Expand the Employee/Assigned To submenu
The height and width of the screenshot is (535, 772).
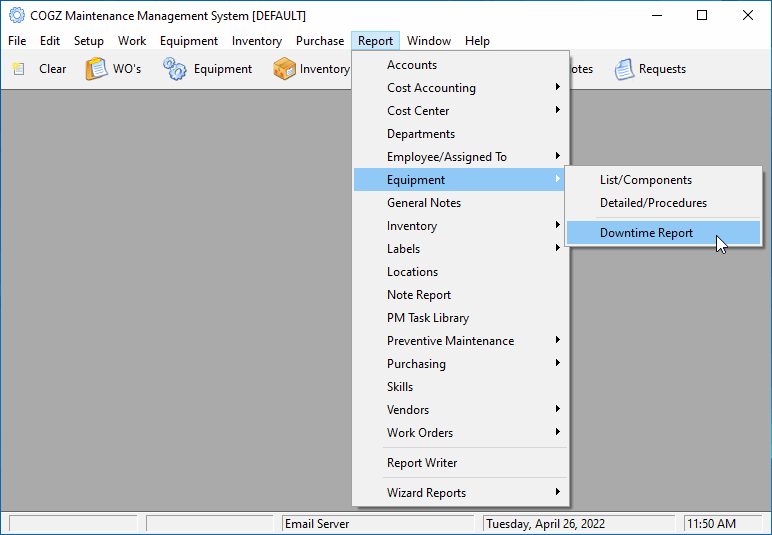(461, 157)
